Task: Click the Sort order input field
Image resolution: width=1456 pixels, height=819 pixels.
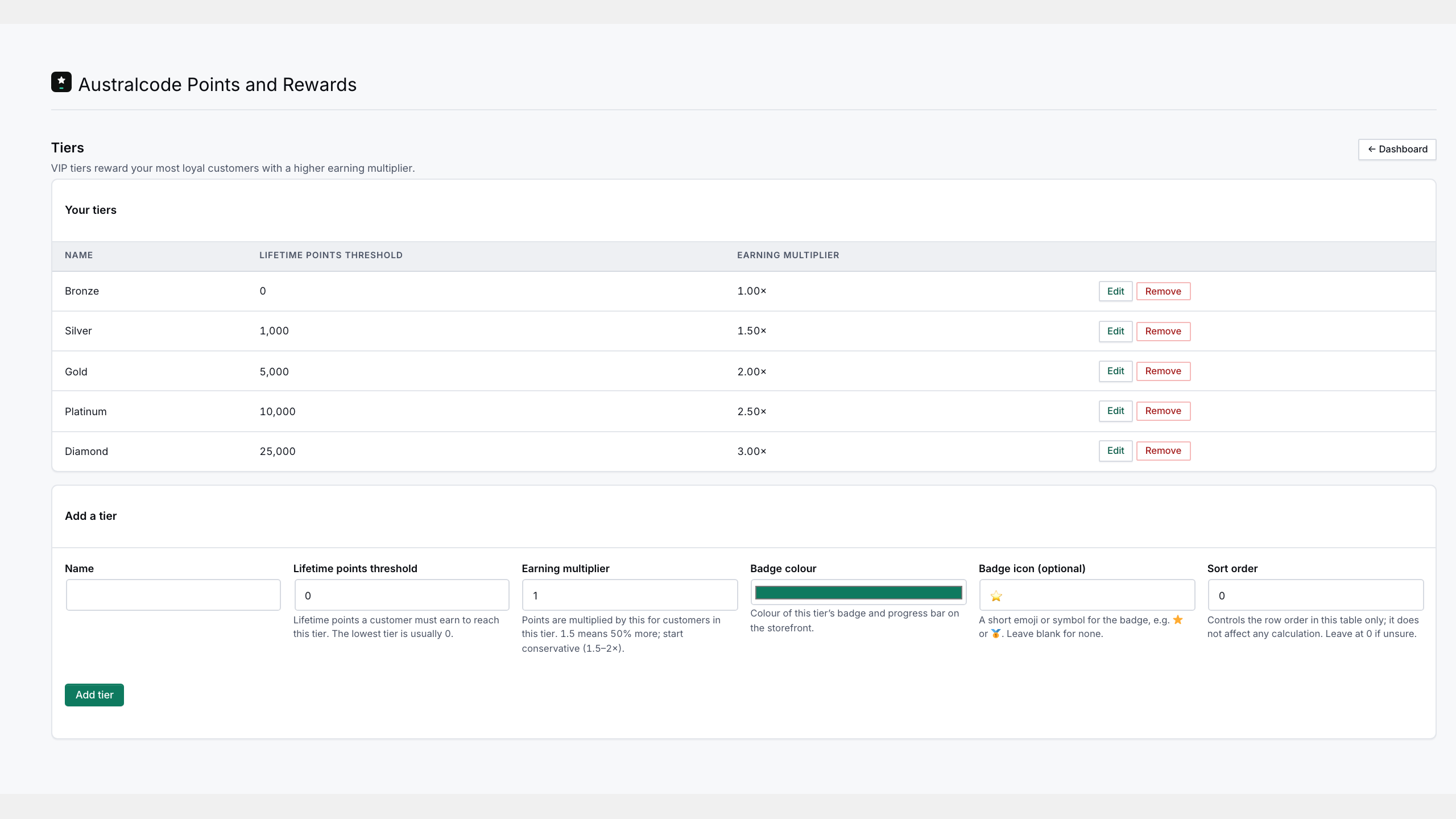Action: pos(1316,595)
